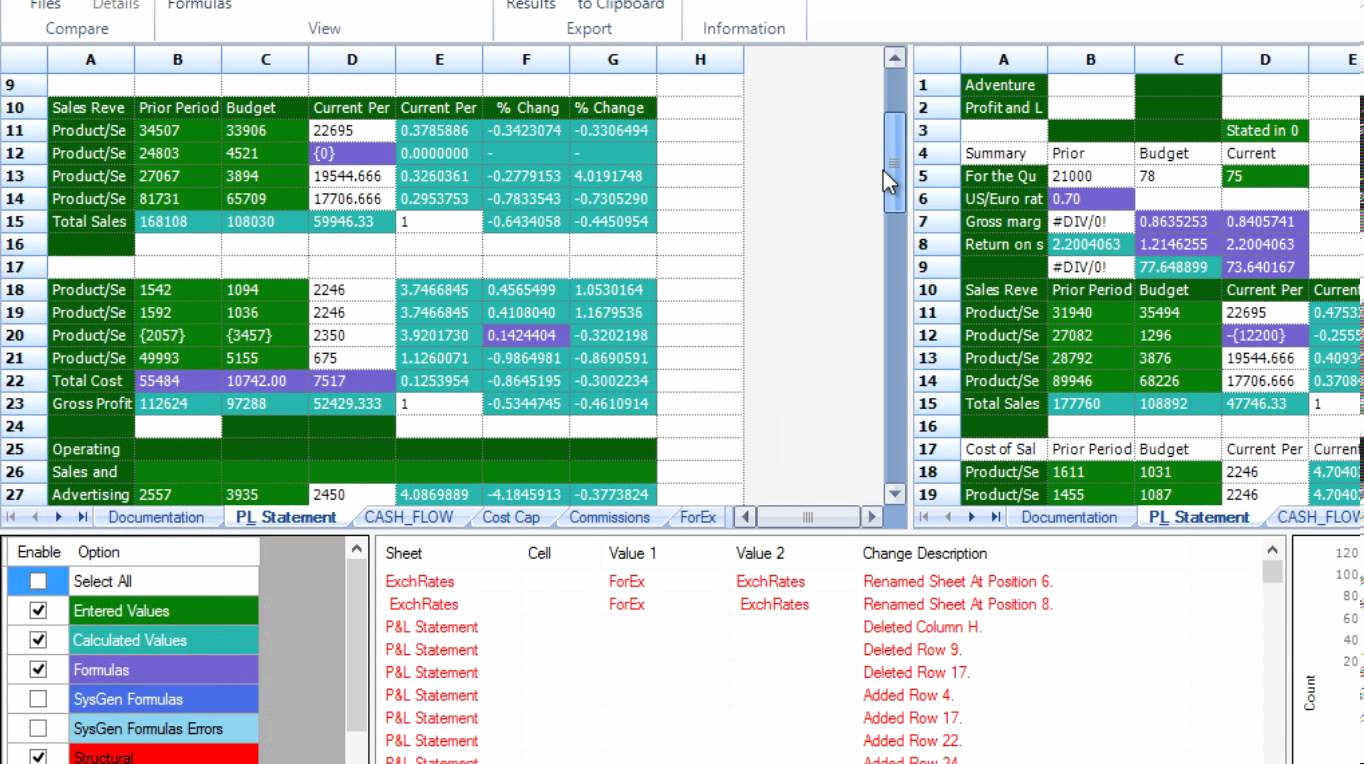Go to first sheet tab in right workbook pane
Screen dimensions: 1364x764
point(926,517)
